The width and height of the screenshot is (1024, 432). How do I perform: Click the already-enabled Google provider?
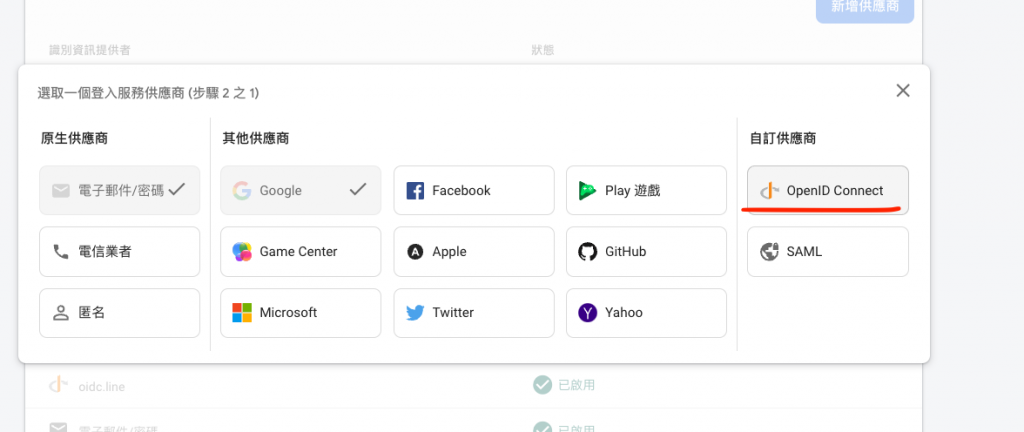(300, 190)
